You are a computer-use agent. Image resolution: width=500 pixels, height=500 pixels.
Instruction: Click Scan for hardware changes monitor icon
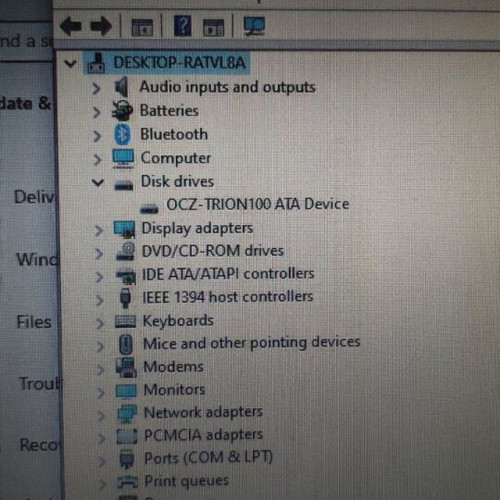[x=254, y=26]
